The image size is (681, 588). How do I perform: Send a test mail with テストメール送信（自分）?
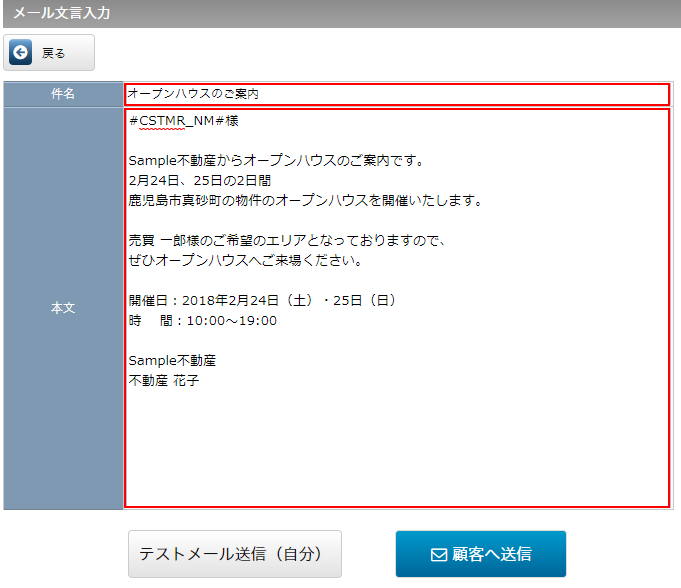coord(234,554)
